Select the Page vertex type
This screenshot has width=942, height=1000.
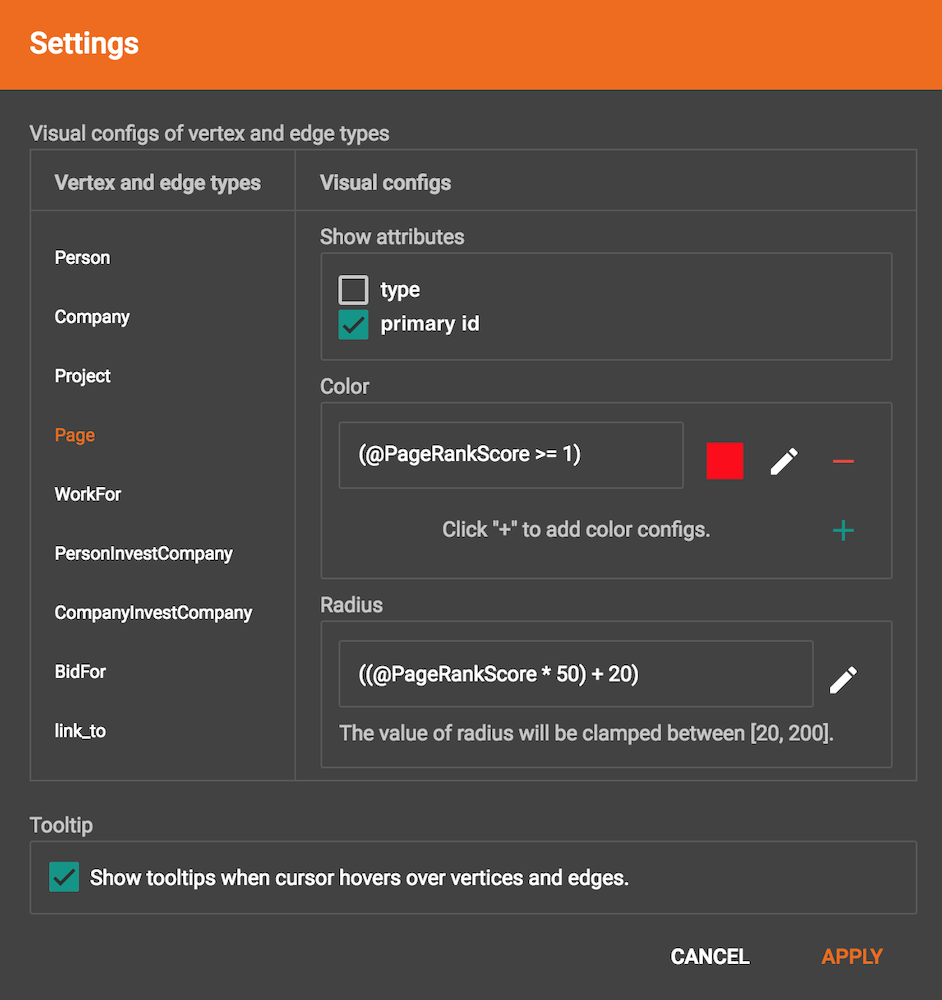(x=75, y=435)
